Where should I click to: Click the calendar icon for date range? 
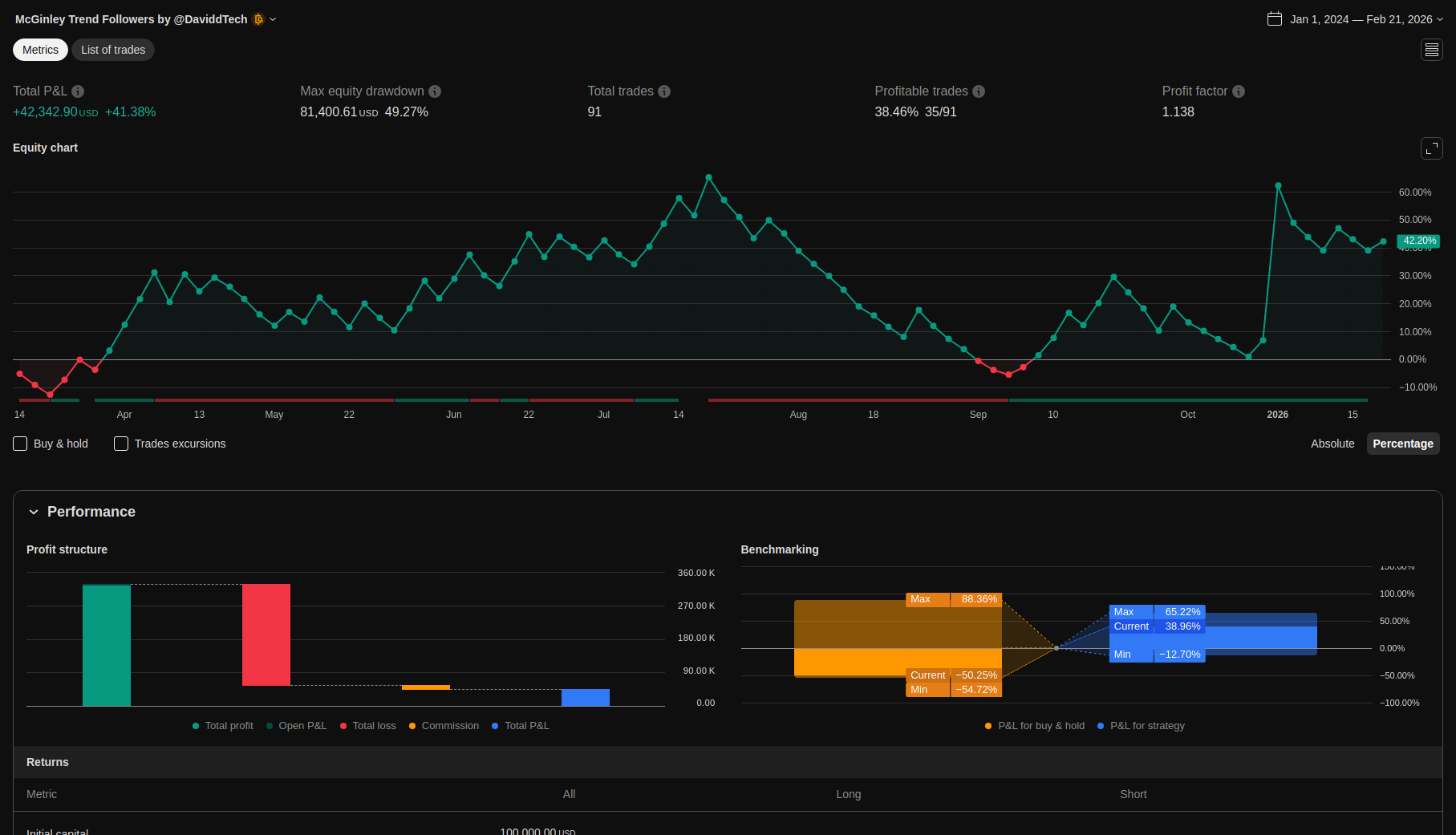click(1274, 19)
